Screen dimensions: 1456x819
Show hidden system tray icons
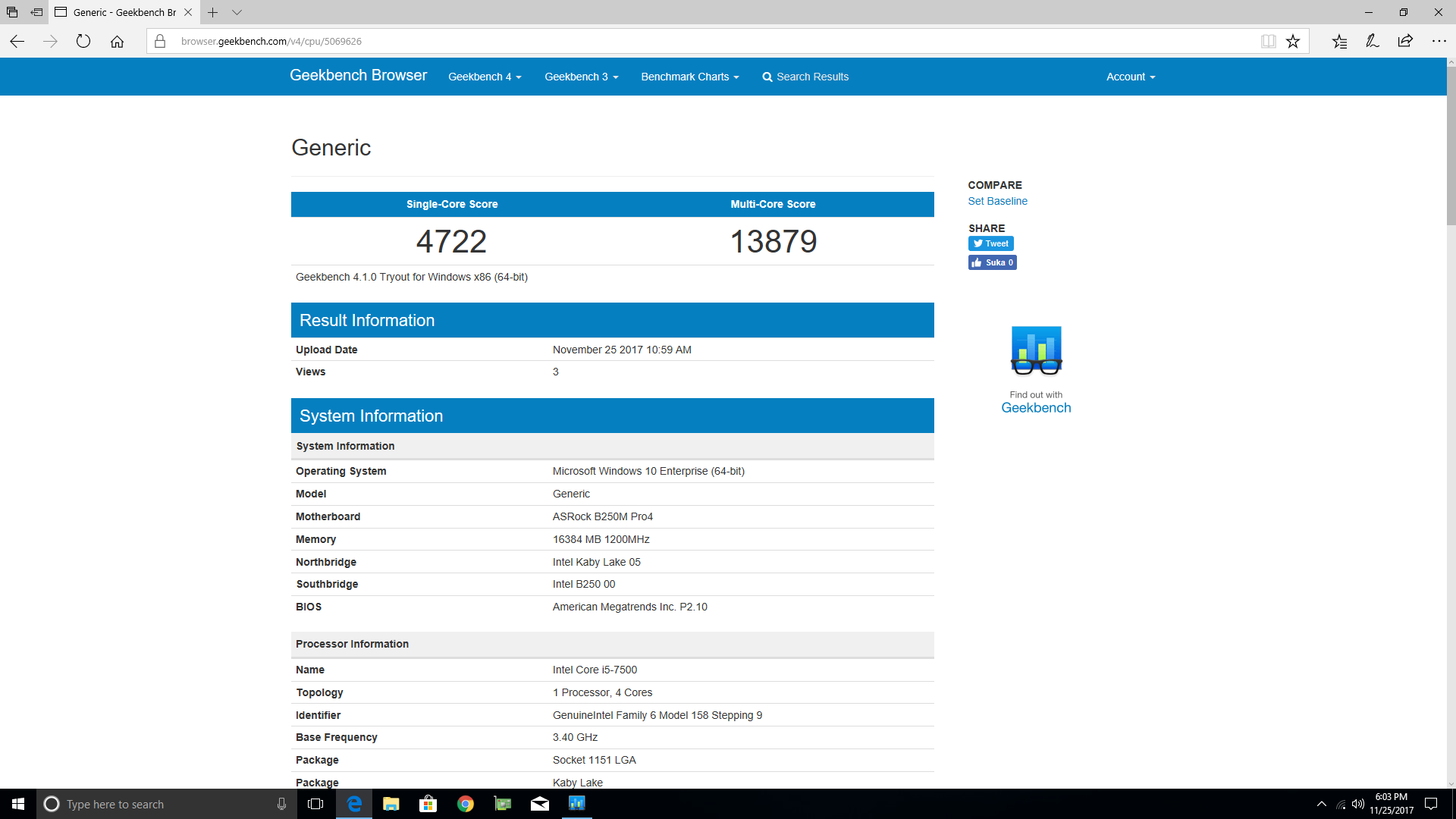point(1321,804)
